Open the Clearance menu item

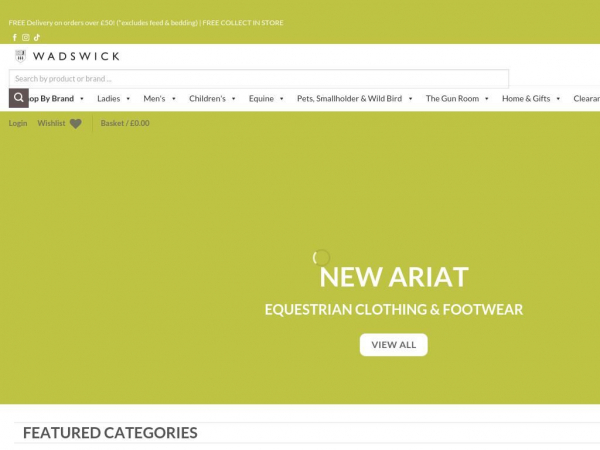[586, 99]
